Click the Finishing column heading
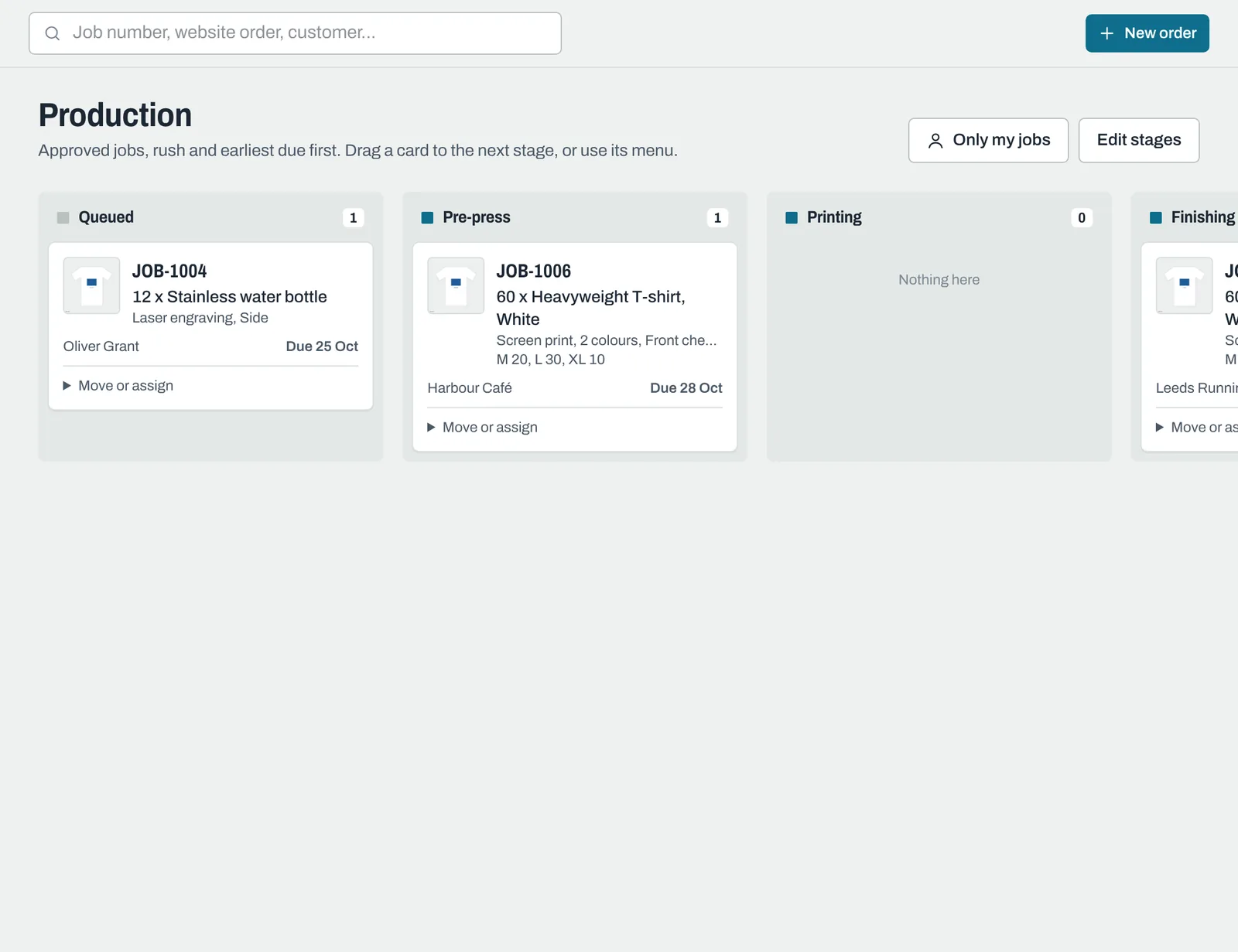 point(1203,217)
